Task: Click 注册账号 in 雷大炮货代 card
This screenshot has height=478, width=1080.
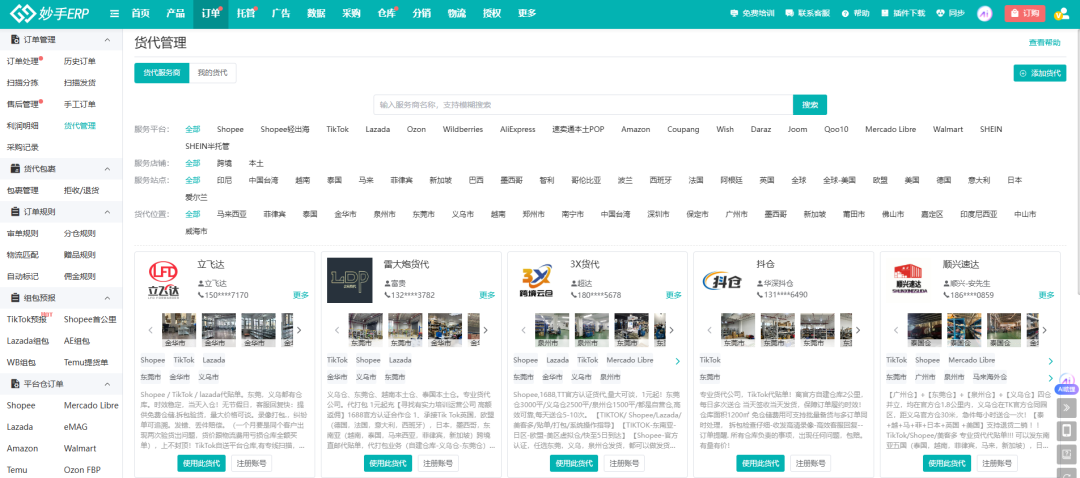Action: tap(438, 464)
